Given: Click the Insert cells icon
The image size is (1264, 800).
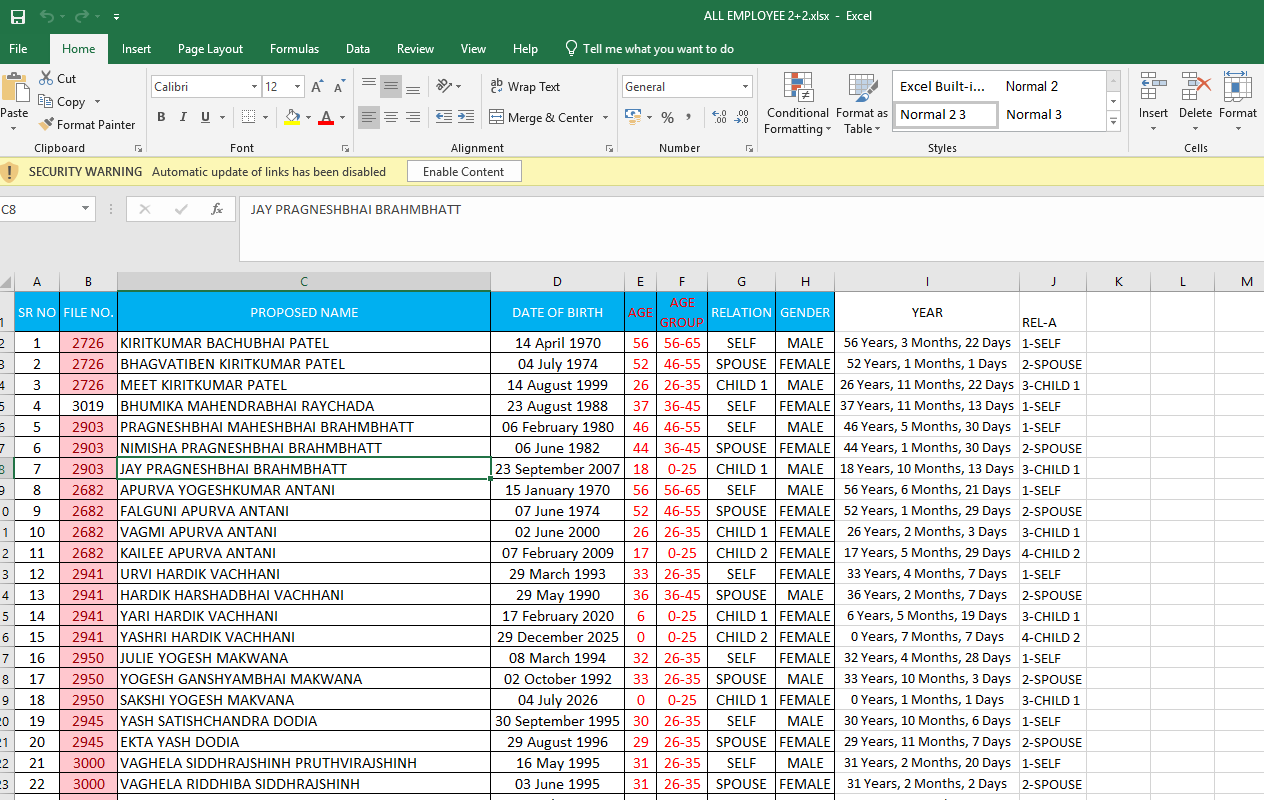Looking at the screenshot, I should point(1153,86).
